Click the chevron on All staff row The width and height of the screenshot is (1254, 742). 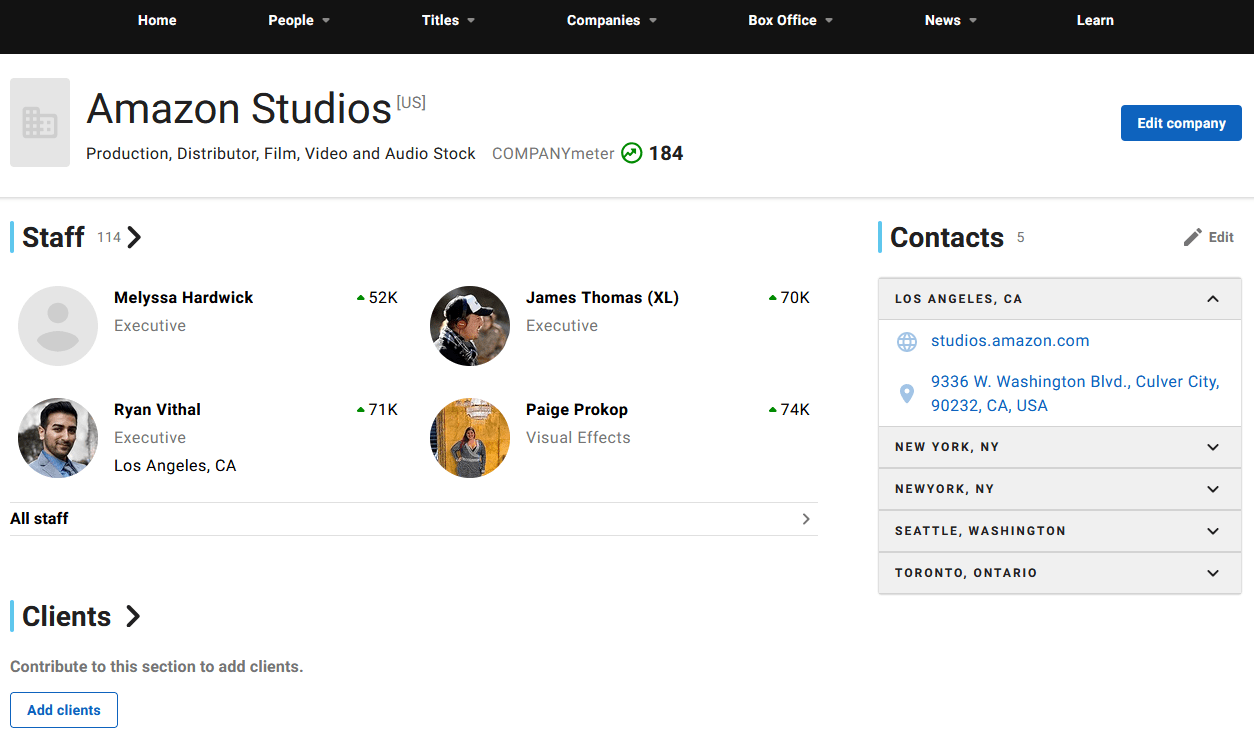(806, 519)
